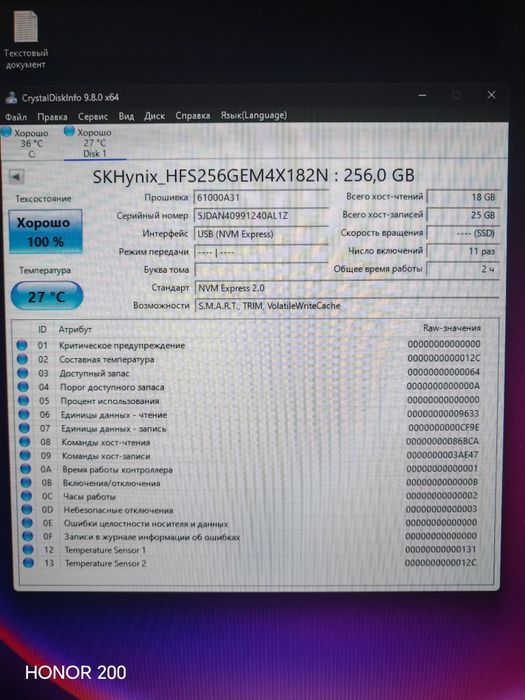The height and width of the screenshot is (700, 525).
Task: Select the Критическое предупреждение attribute text
Action: [122, 346]
